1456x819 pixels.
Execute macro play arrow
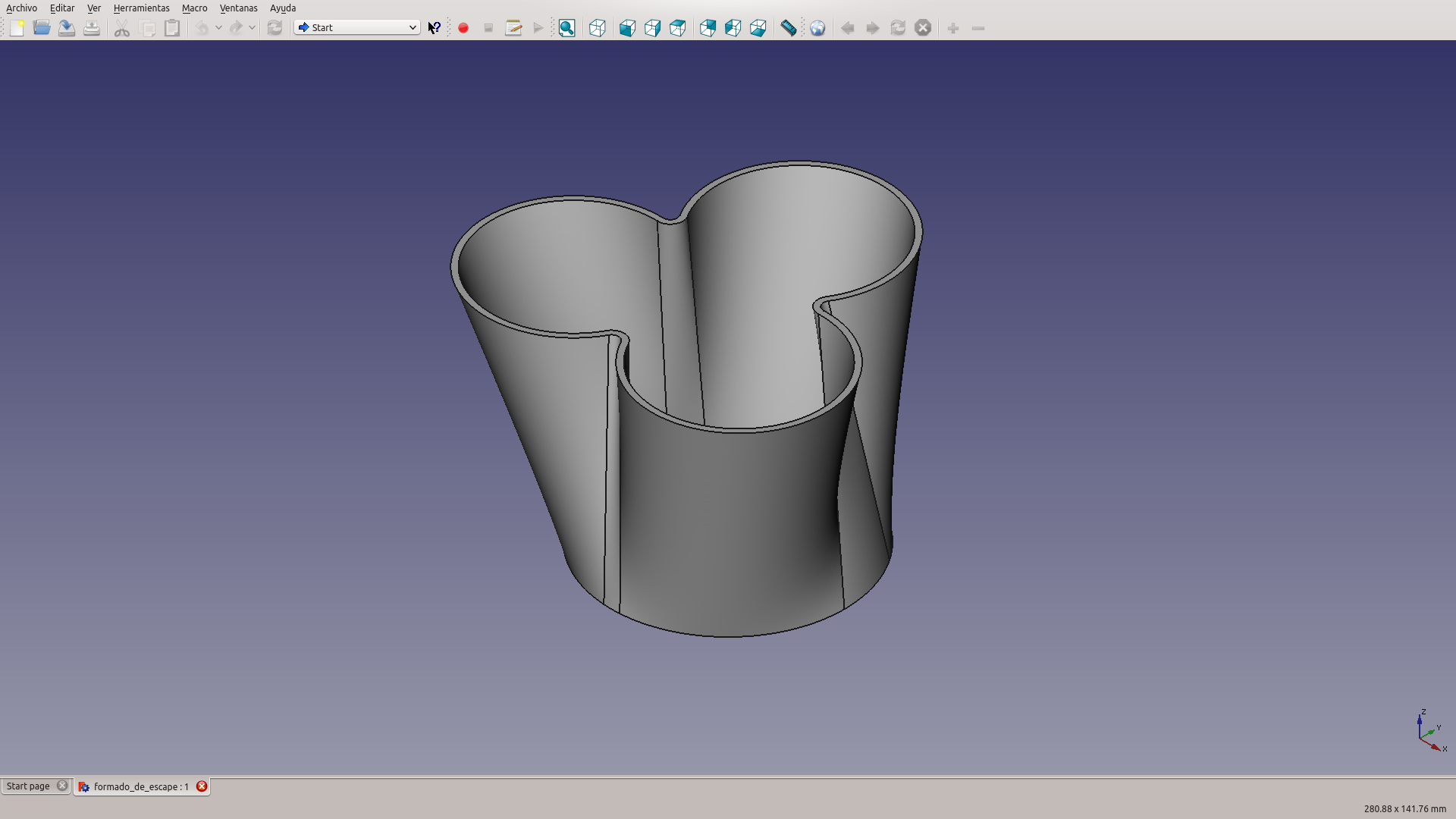[538, 28]
